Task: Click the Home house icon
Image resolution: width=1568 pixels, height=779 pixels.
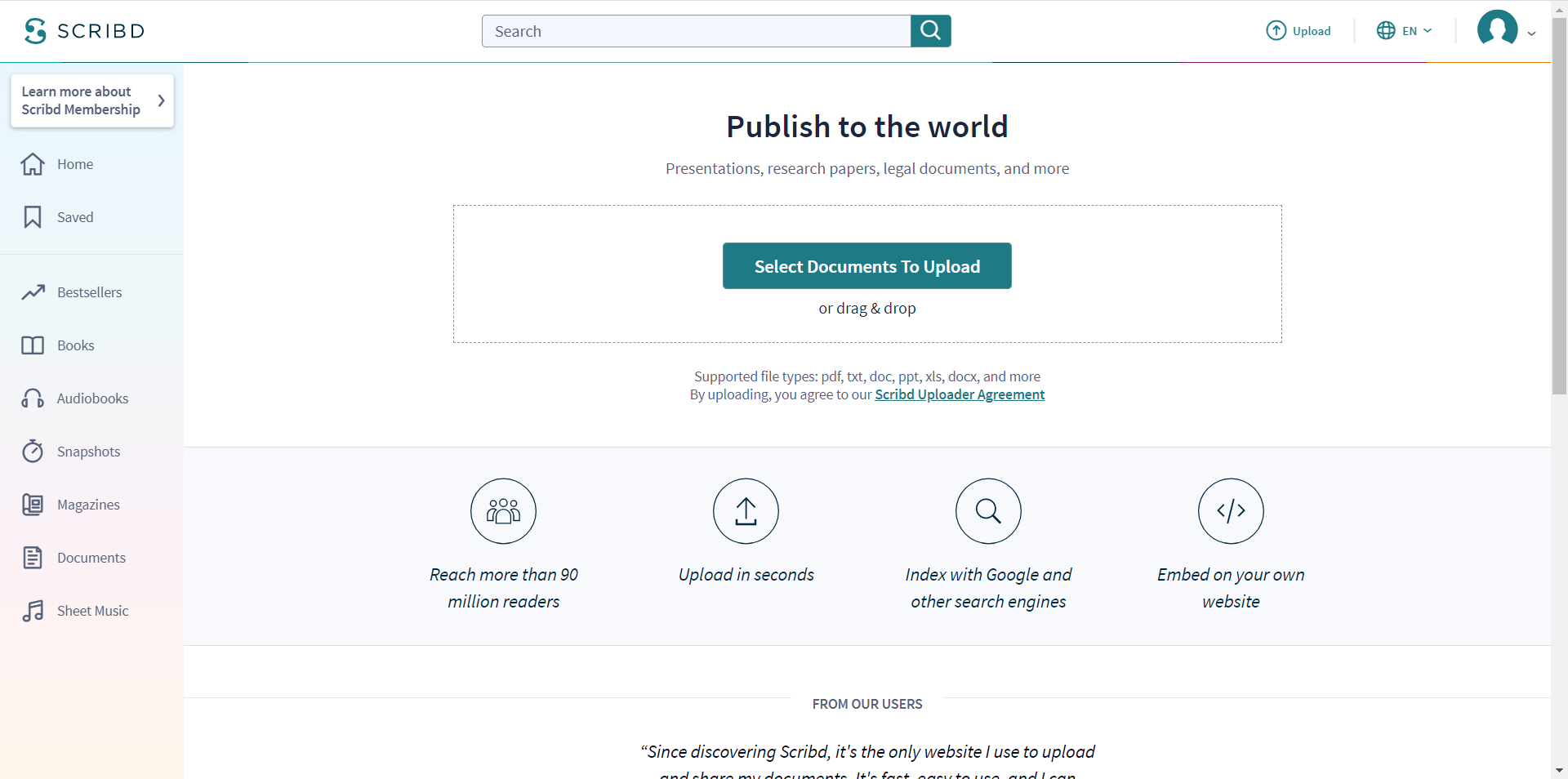Action: (33, 164)
